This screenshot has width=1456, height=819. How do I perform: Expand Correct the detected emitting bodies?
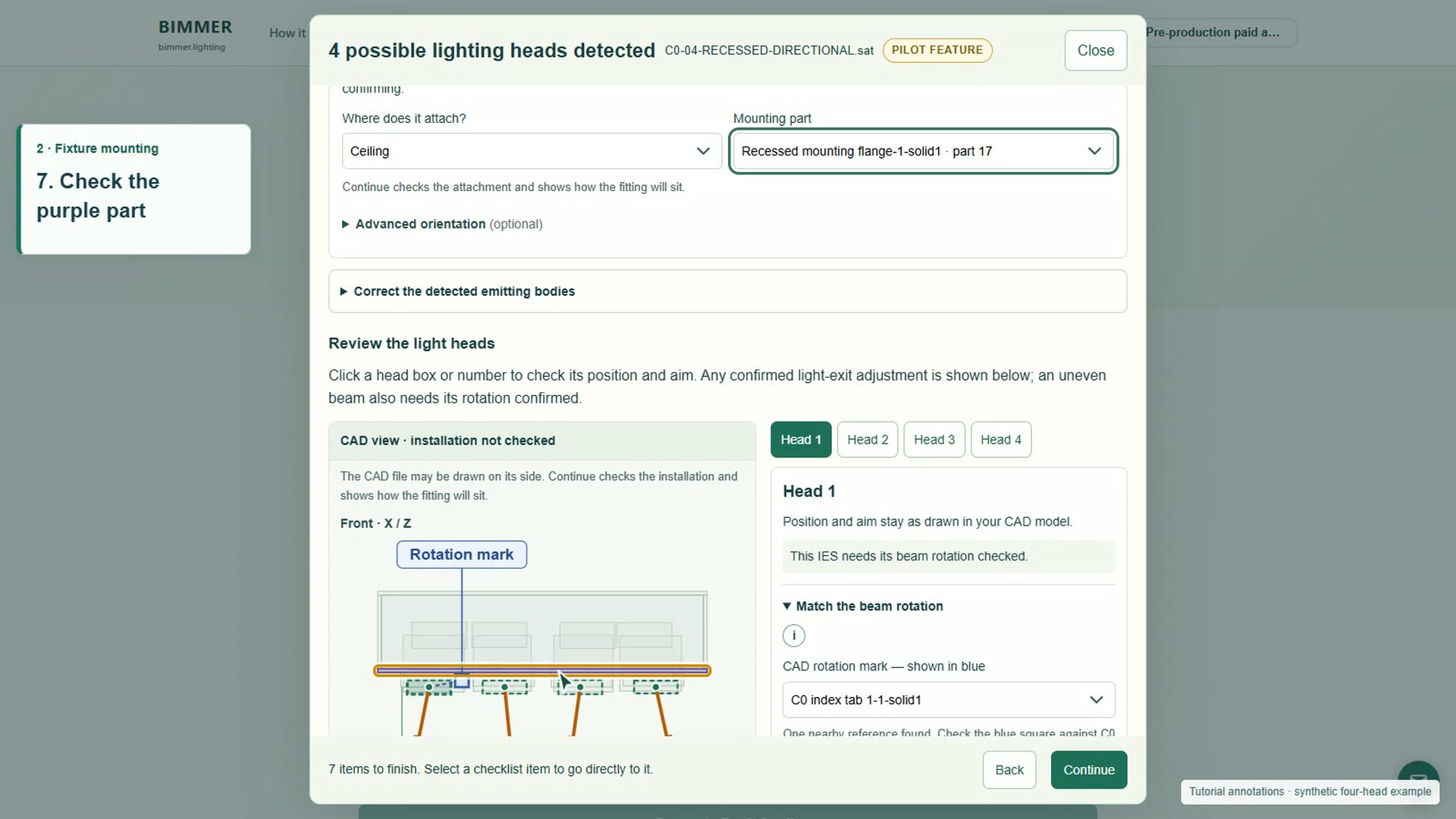tap(458, 291)
